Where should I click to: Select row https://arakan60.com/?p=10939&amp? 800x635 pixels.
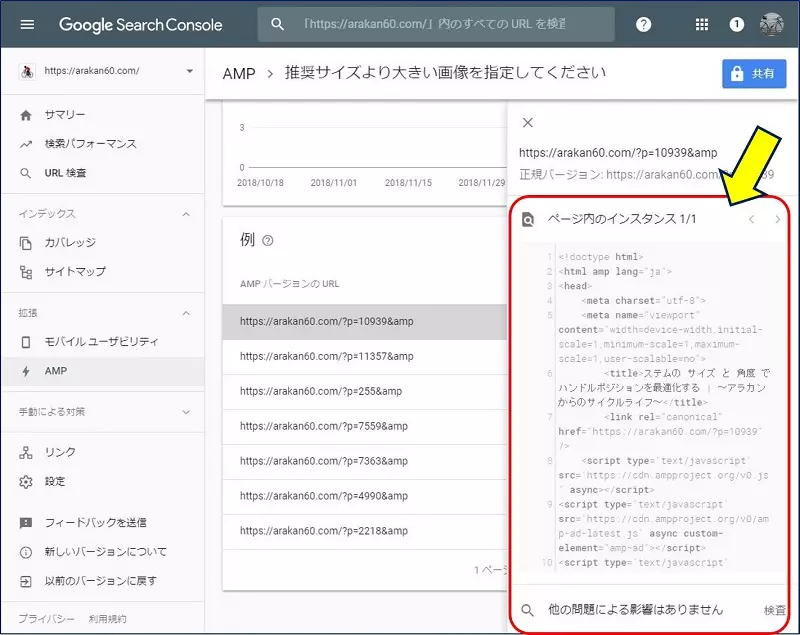[364, 321]
